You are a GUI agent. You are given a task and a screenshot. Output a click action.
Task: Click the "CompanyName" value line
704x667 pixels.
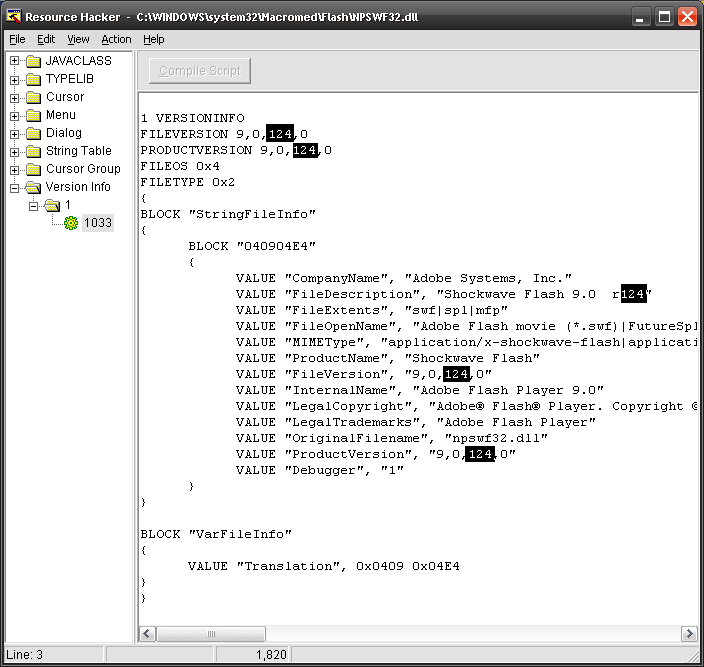404,278
